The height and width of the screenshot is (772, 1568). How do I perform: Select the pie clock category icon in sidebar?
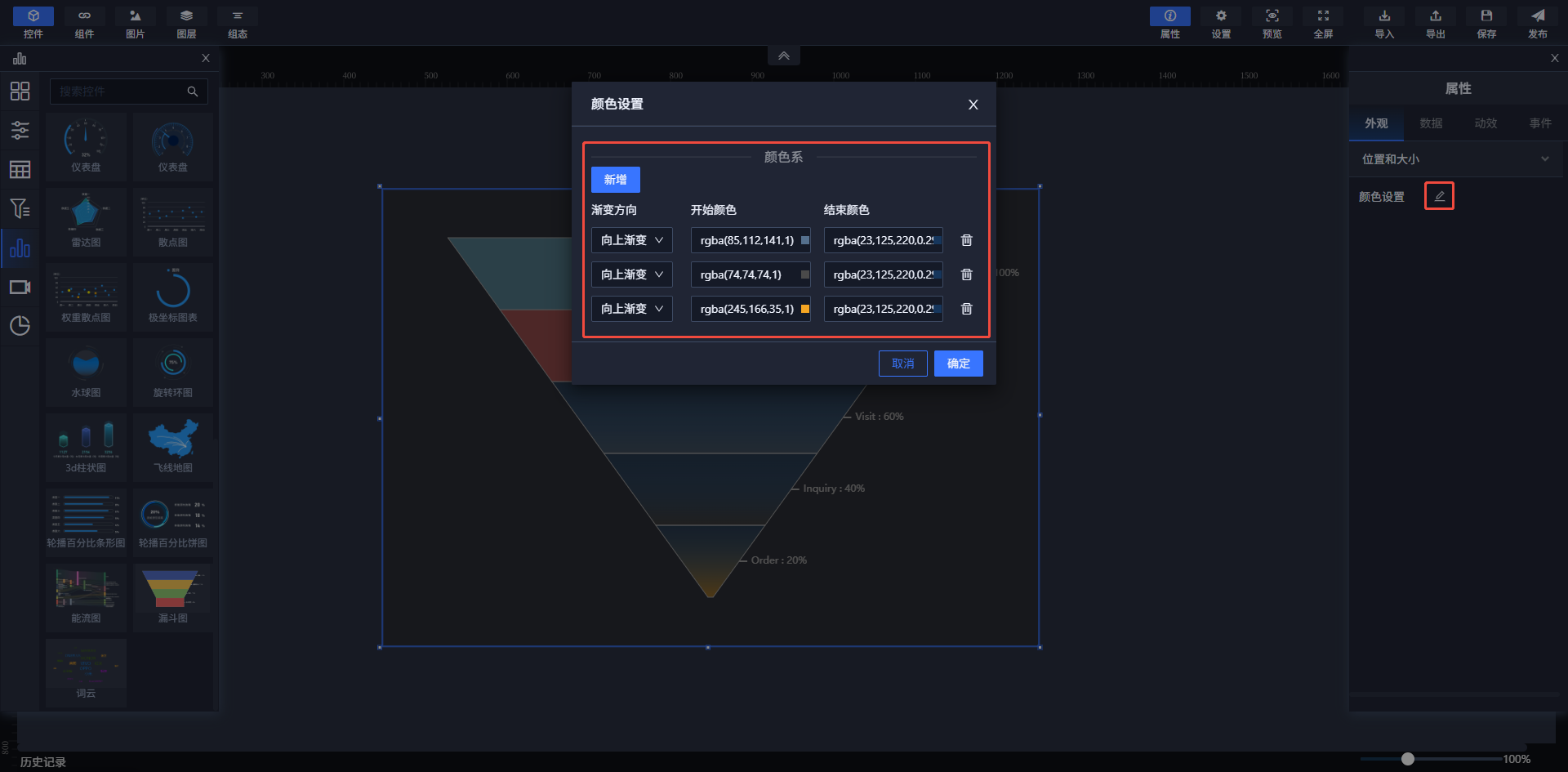click(20, 326)
